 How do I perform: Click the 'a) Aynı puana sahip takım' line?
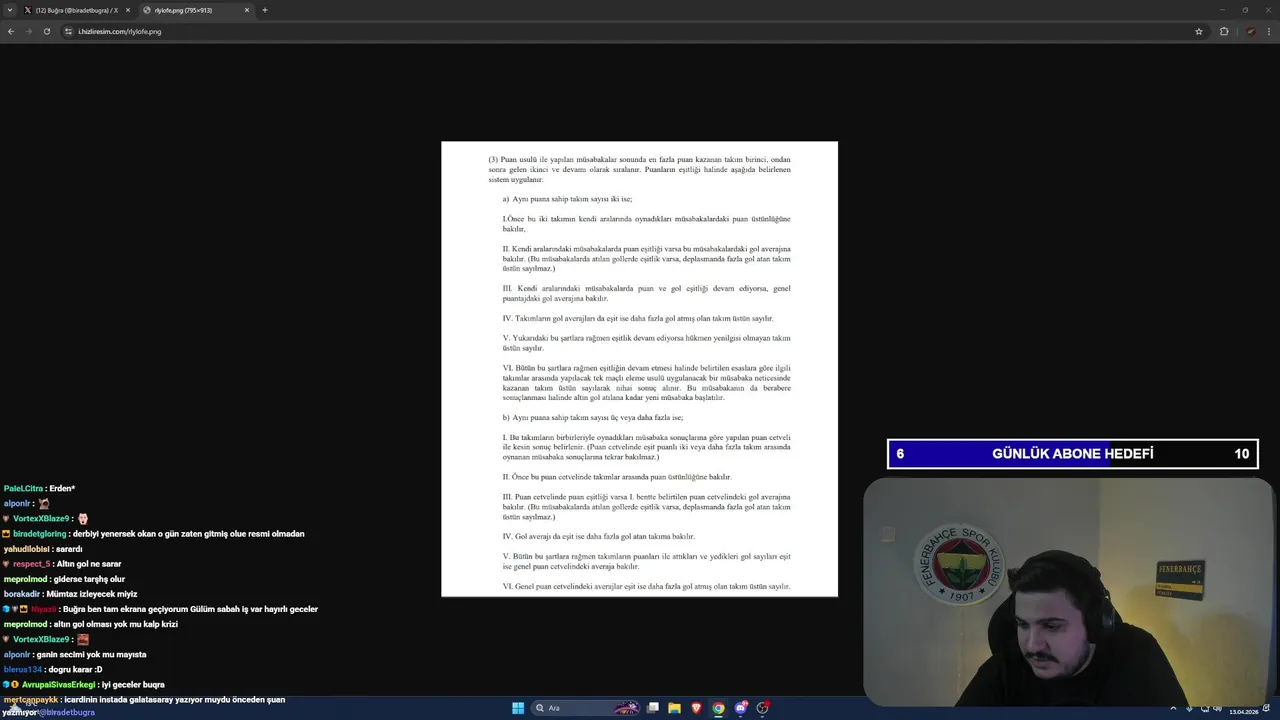tap(567, 199)
